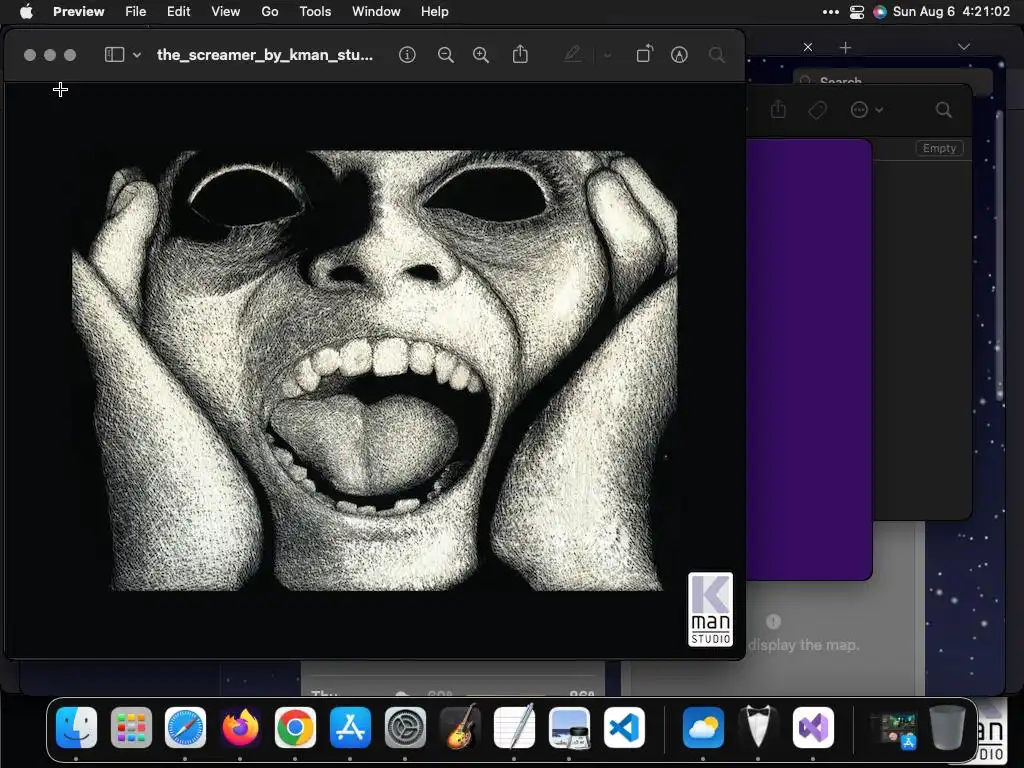
Task: Open the Go menu
Action: [270, 11]
